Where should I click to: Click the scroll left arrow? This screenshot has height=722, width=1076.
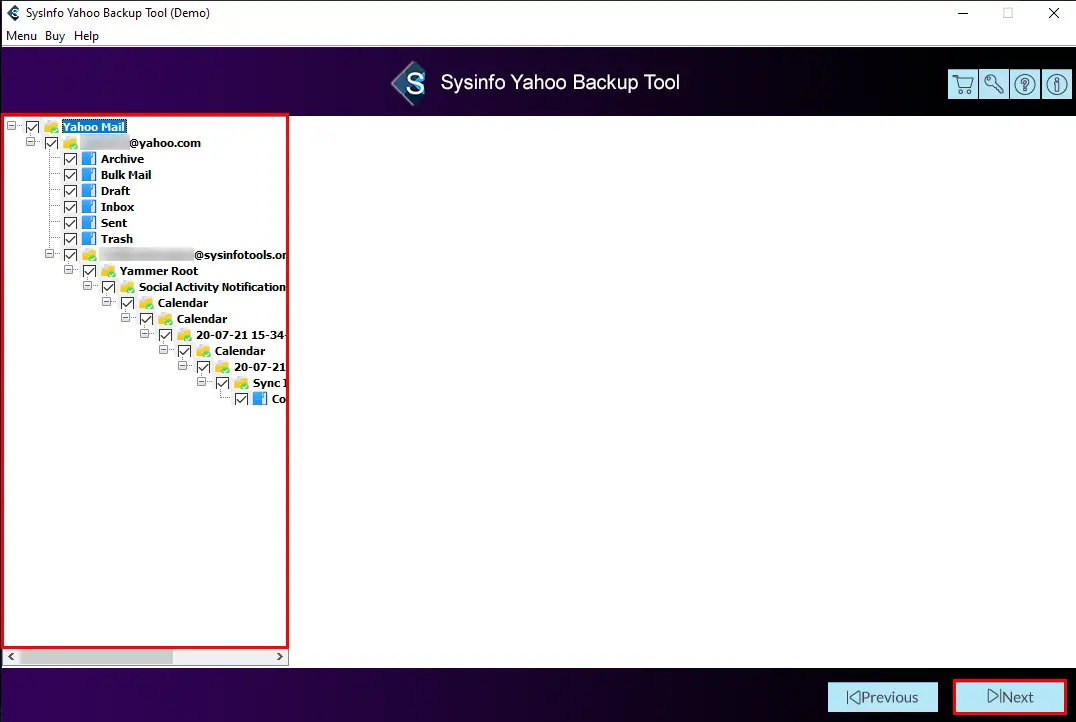[11, 657]
